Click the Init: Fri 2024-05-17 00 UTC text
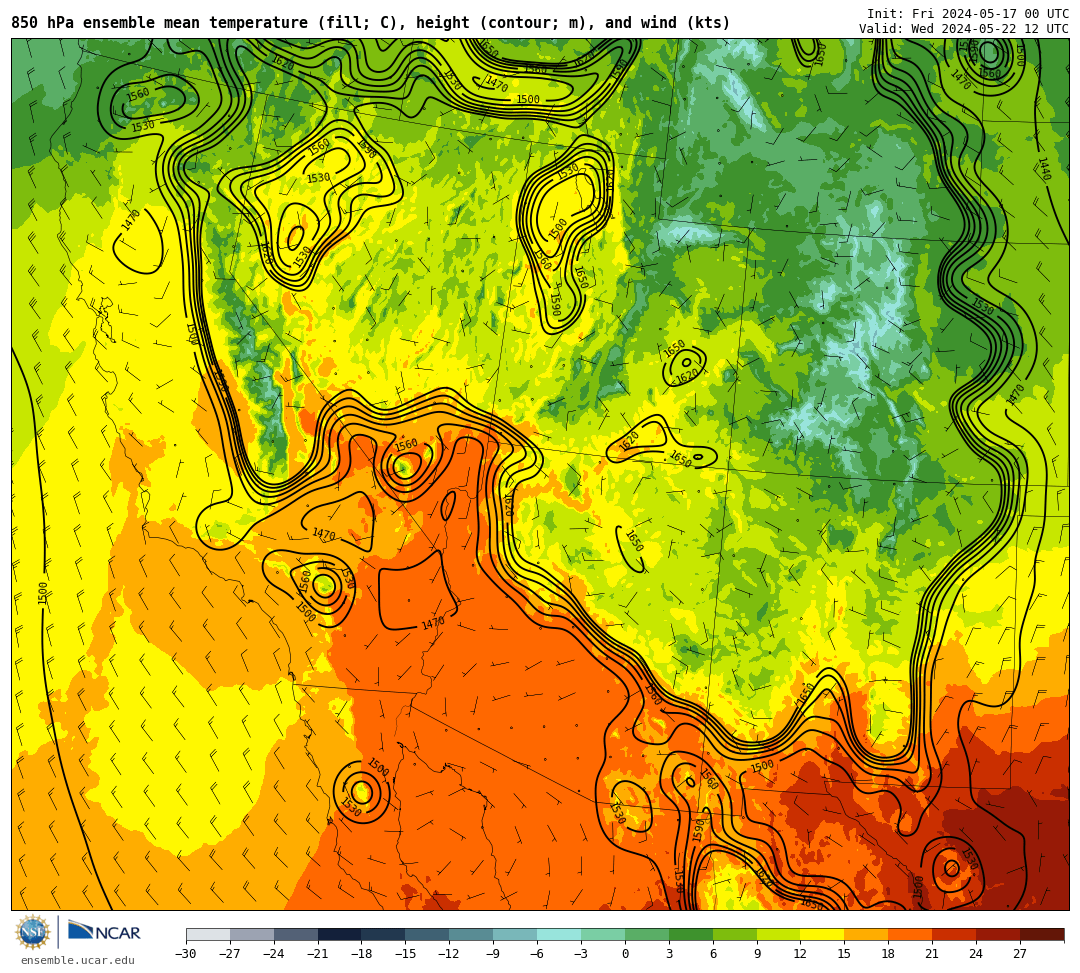The image size is (1080, 973). (x=968, y=14)
